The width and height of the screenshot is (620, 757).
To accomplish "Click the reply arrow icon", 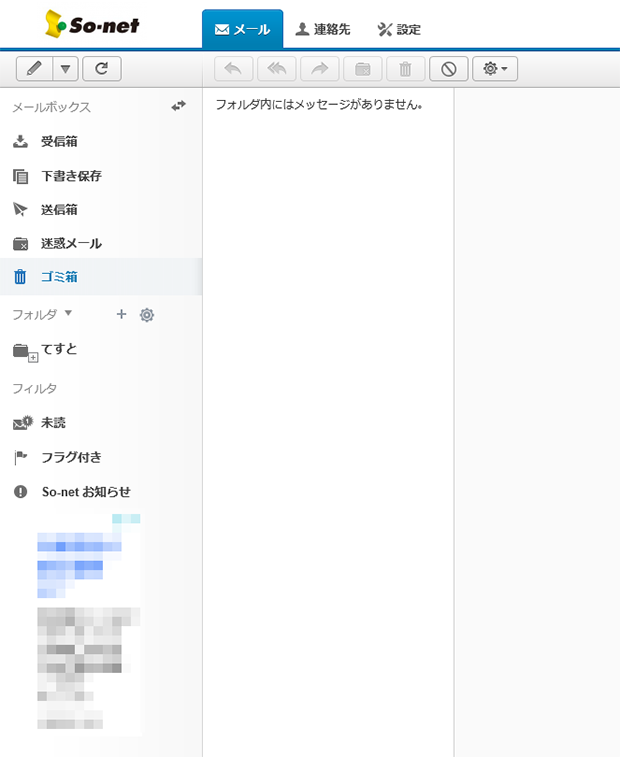I will (x=233, y=69).
